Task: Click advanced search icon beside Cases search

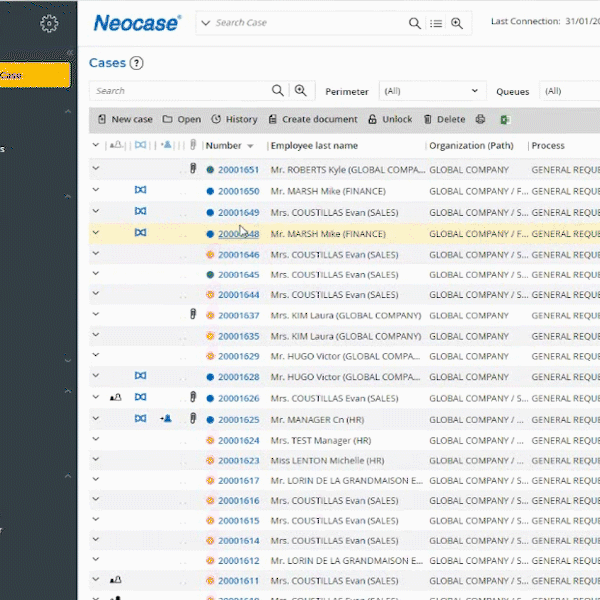Action: coord(299,91)
